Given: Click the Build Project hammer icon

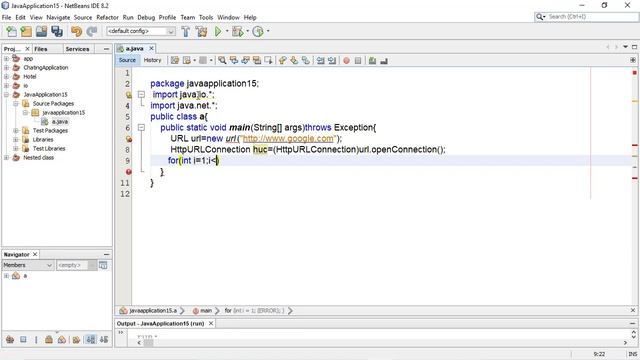Looking at the screenshot, I should pos(186,31).
